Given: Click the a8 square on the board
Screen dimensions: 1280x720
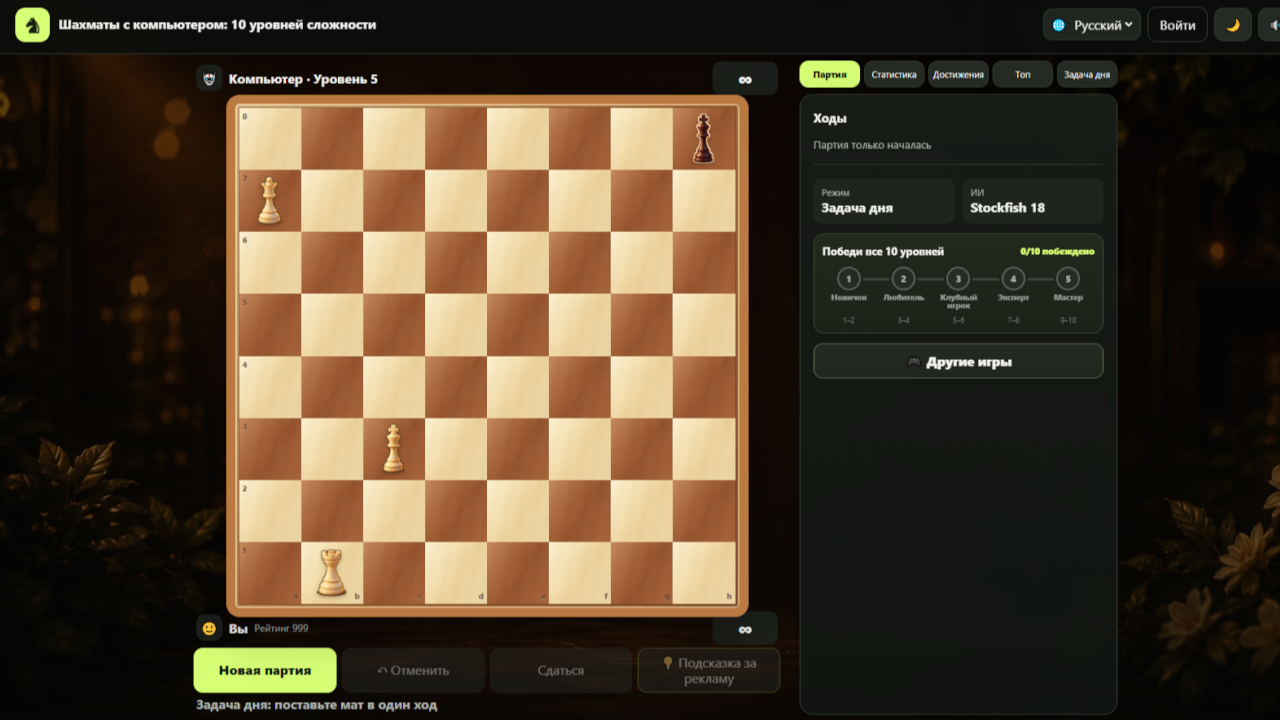Looking at the screenshot, I should pyautogui.click(x=269, y=139).
